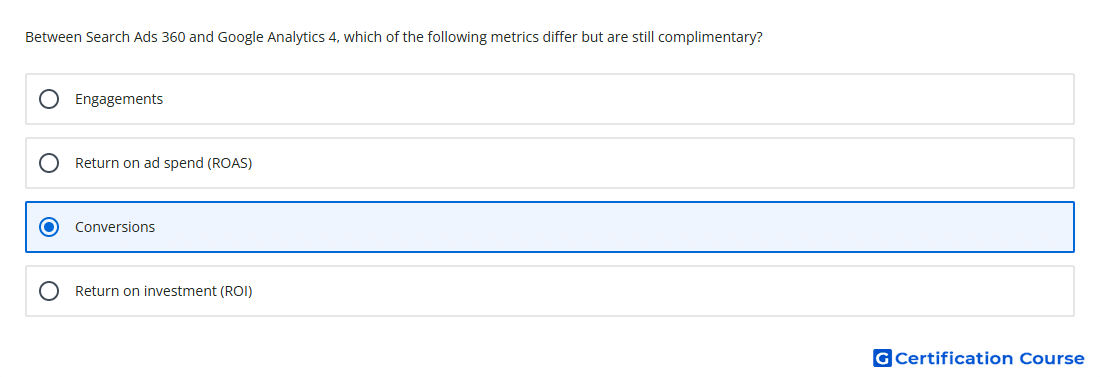Click the words Search Ads 360 in question
The height and width of the screenshot is (377, 1100).
135,37
